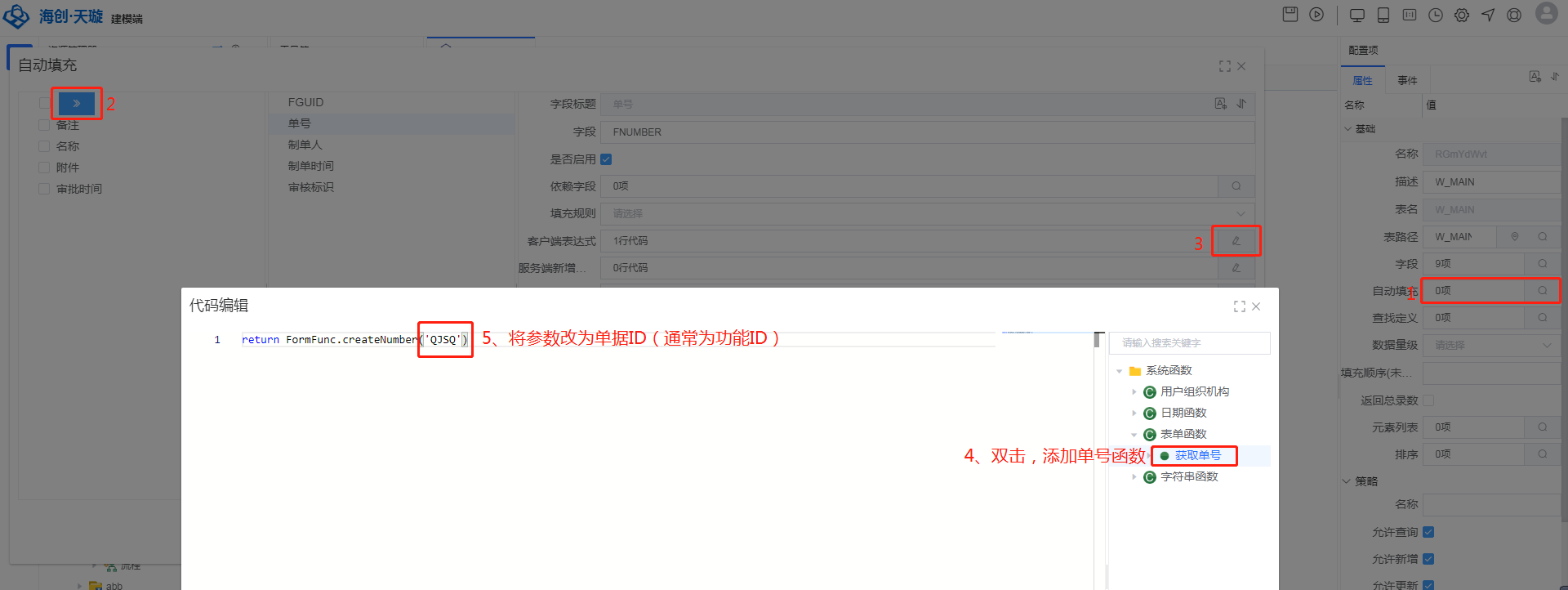Click the edit pencil for 服务端新增 row

point(1236,268)
